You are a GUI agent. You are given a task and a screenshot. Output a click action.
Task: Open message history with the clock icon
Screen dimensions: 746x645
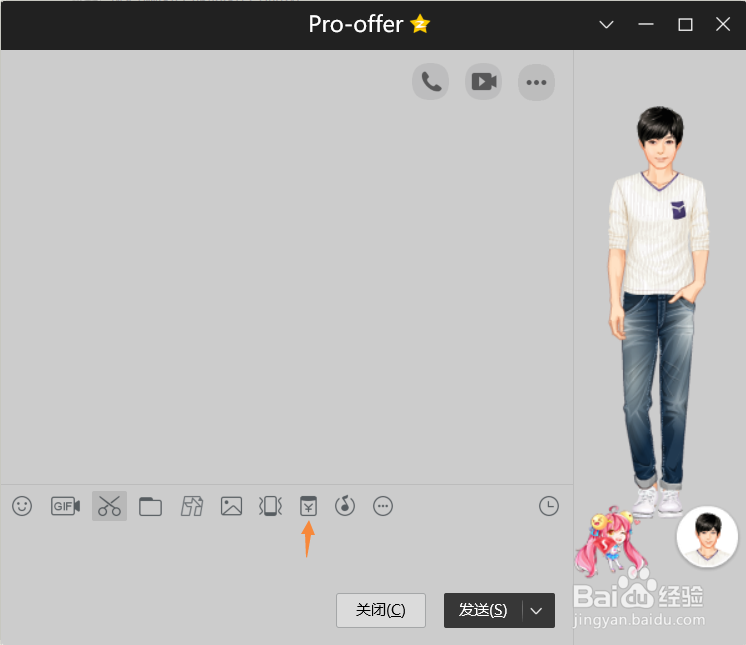tap(549, 506)
